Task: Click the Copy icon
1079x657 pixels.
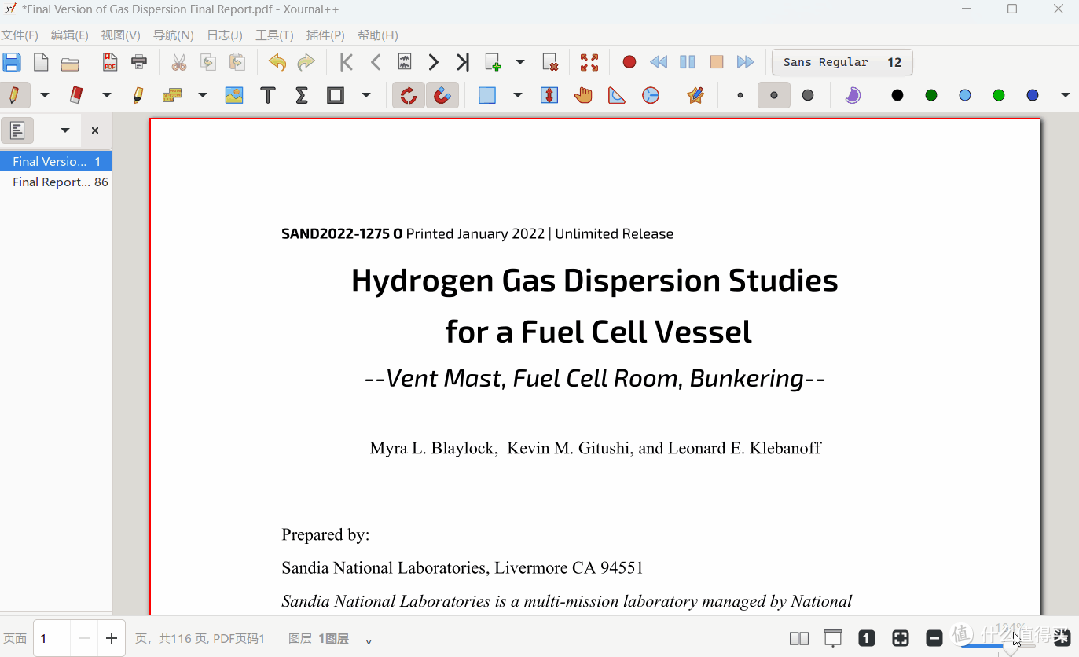Action: pos(208,63)
